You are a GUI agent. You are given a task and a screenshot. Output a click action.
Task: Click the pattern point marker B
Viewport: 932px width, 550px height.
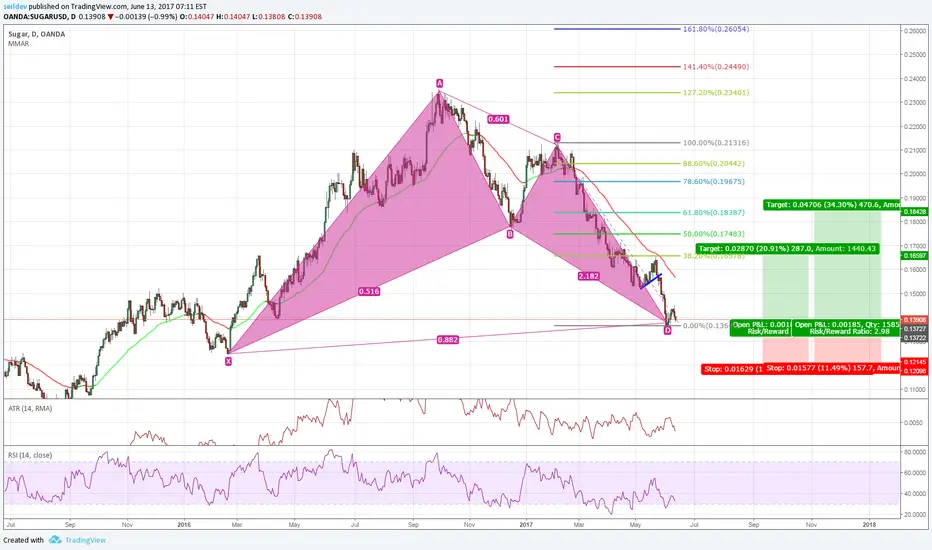pos(510,234)
